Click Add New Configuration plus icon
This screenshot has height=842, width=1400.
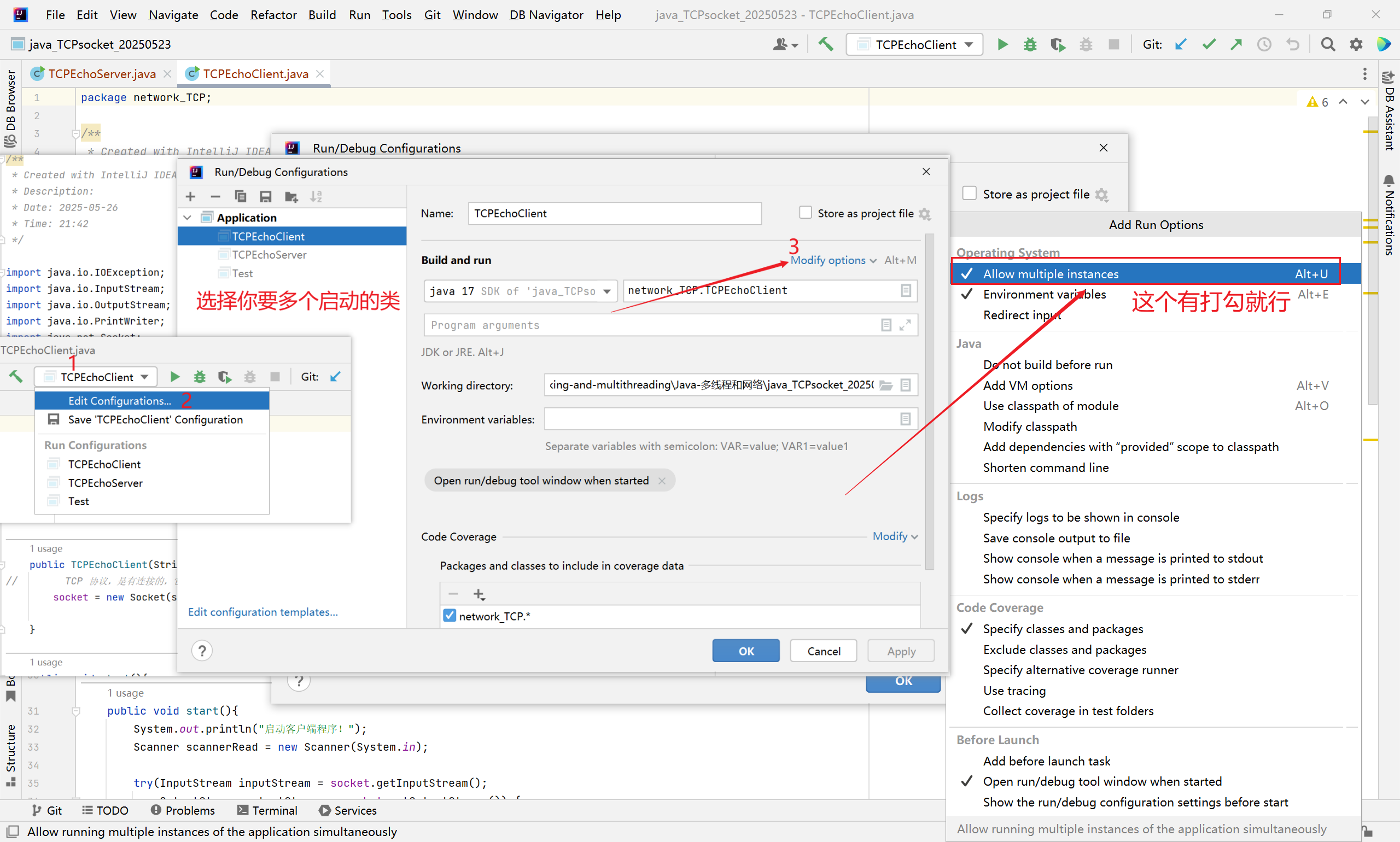[x=191, y=196]
